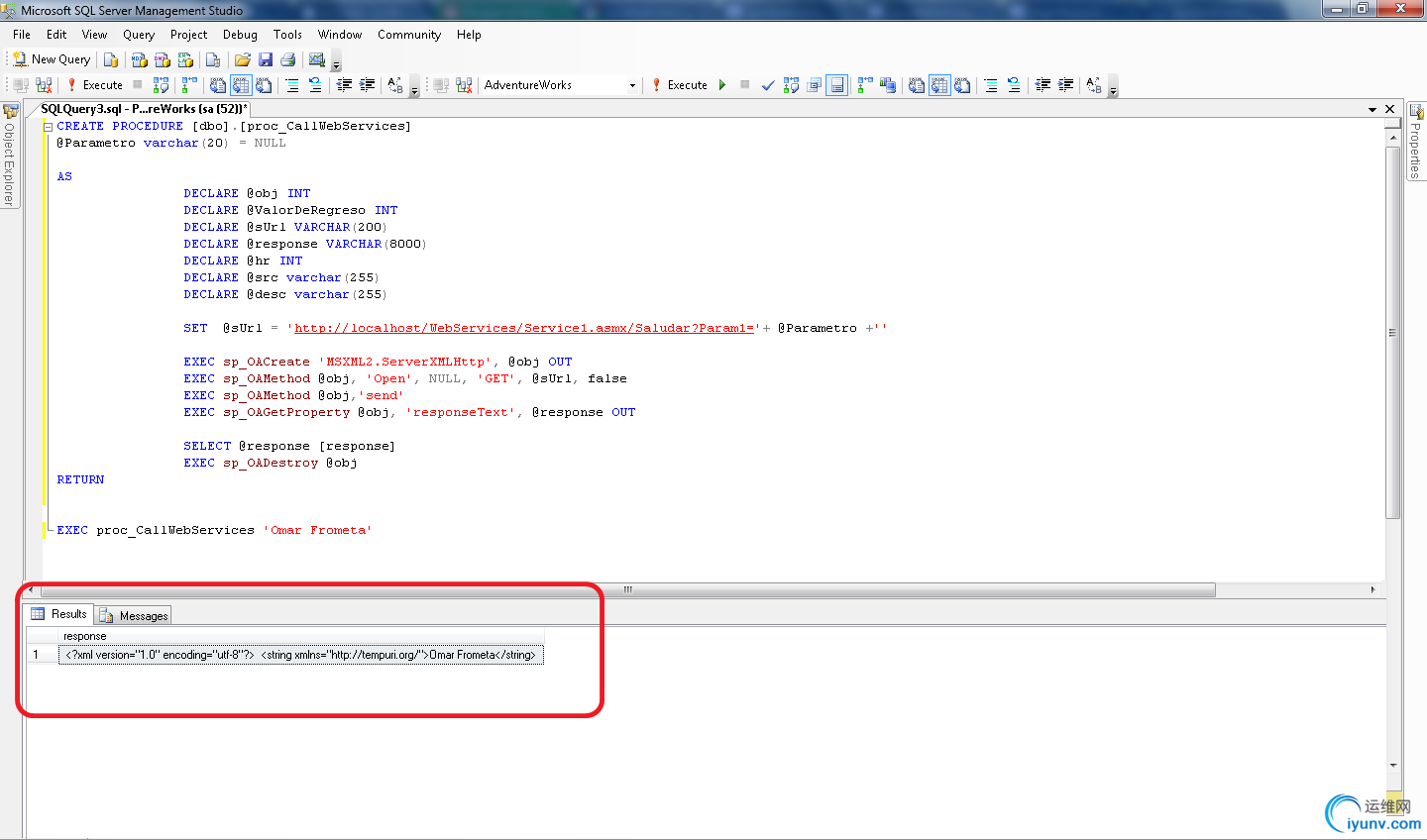
Task: Click the RETURN keyword
Action: pyautogui.click(x=80, y=479)
